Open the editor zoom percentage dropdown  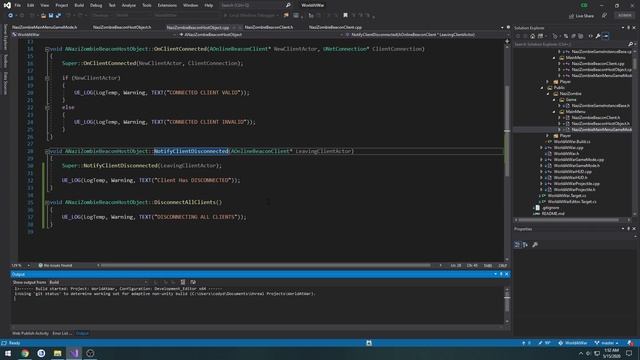29,266
